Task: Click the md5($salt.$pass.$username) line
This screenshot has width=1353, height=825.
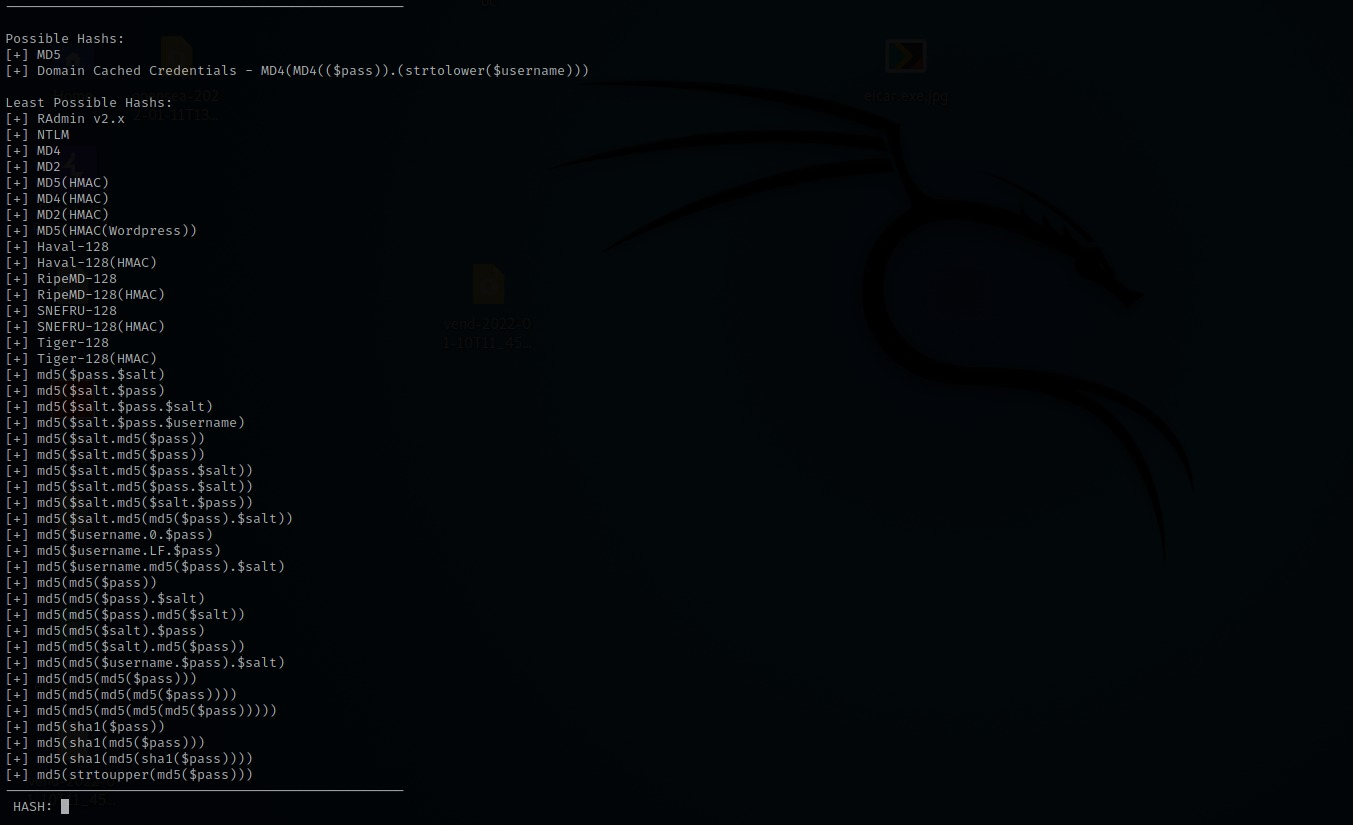Action: point(141,423)
